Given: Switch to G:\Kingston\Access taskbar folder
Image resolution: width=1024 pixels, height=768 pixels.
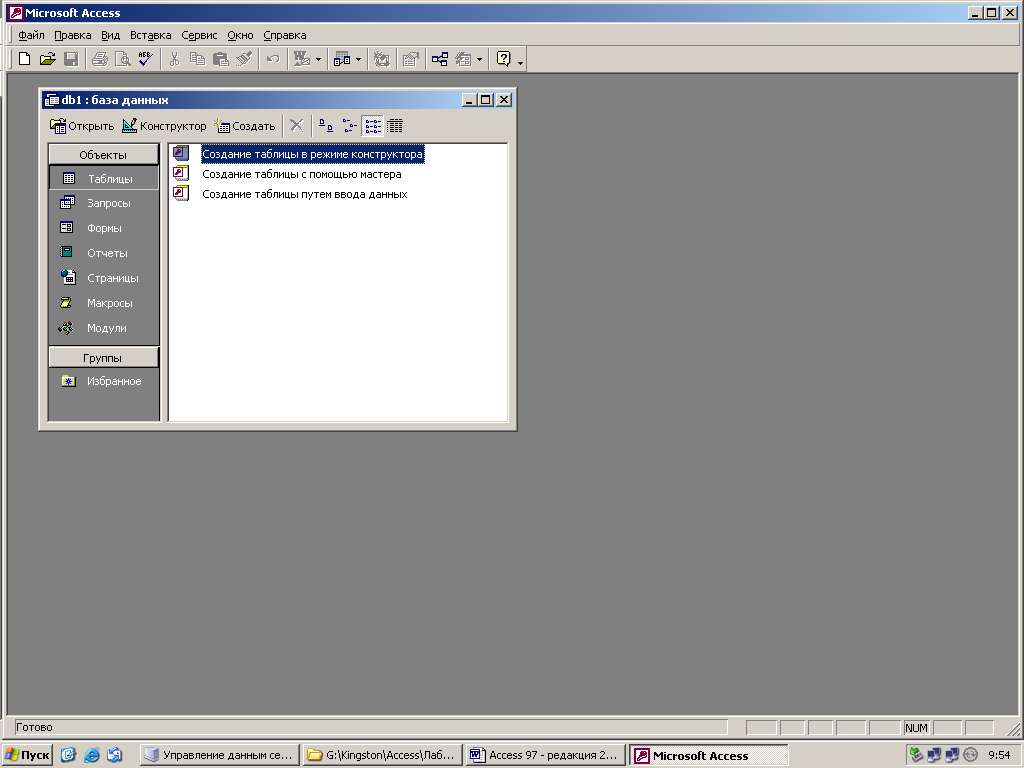Looking at the screenshot, I should coord(383,755).
